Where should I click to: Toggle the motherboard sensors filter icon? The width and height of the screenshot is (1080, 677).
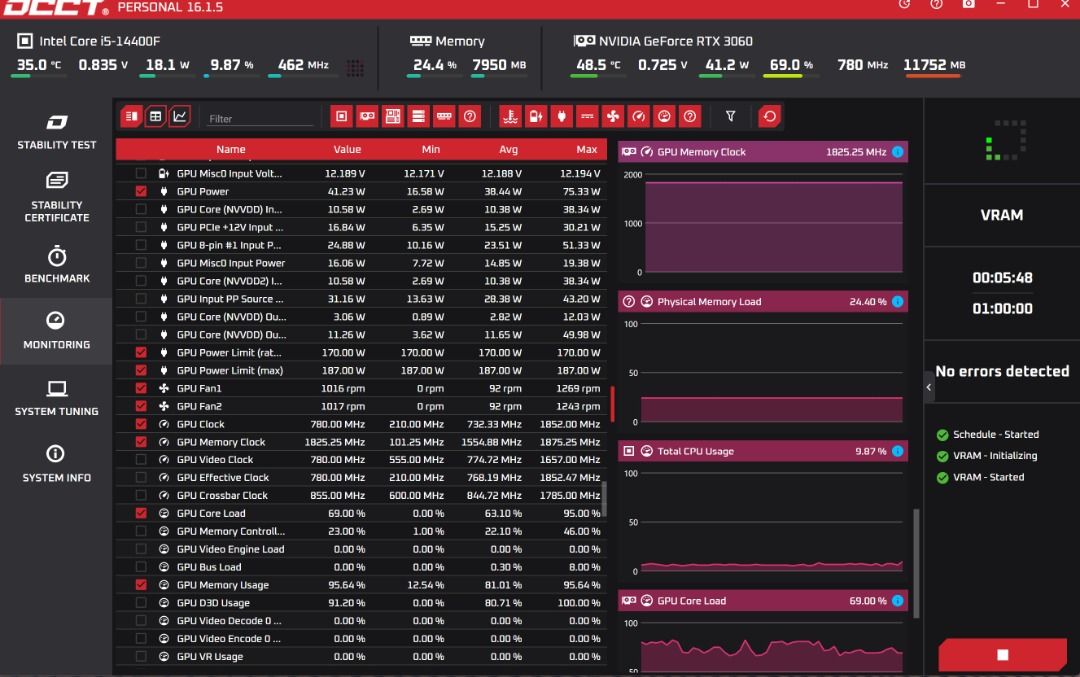[x=393, y=116]
